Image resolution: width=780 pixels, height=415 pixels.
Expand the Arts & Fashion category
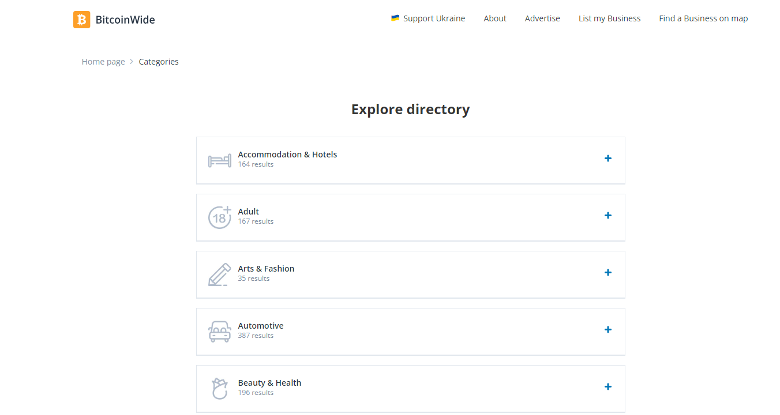[607, 273]
